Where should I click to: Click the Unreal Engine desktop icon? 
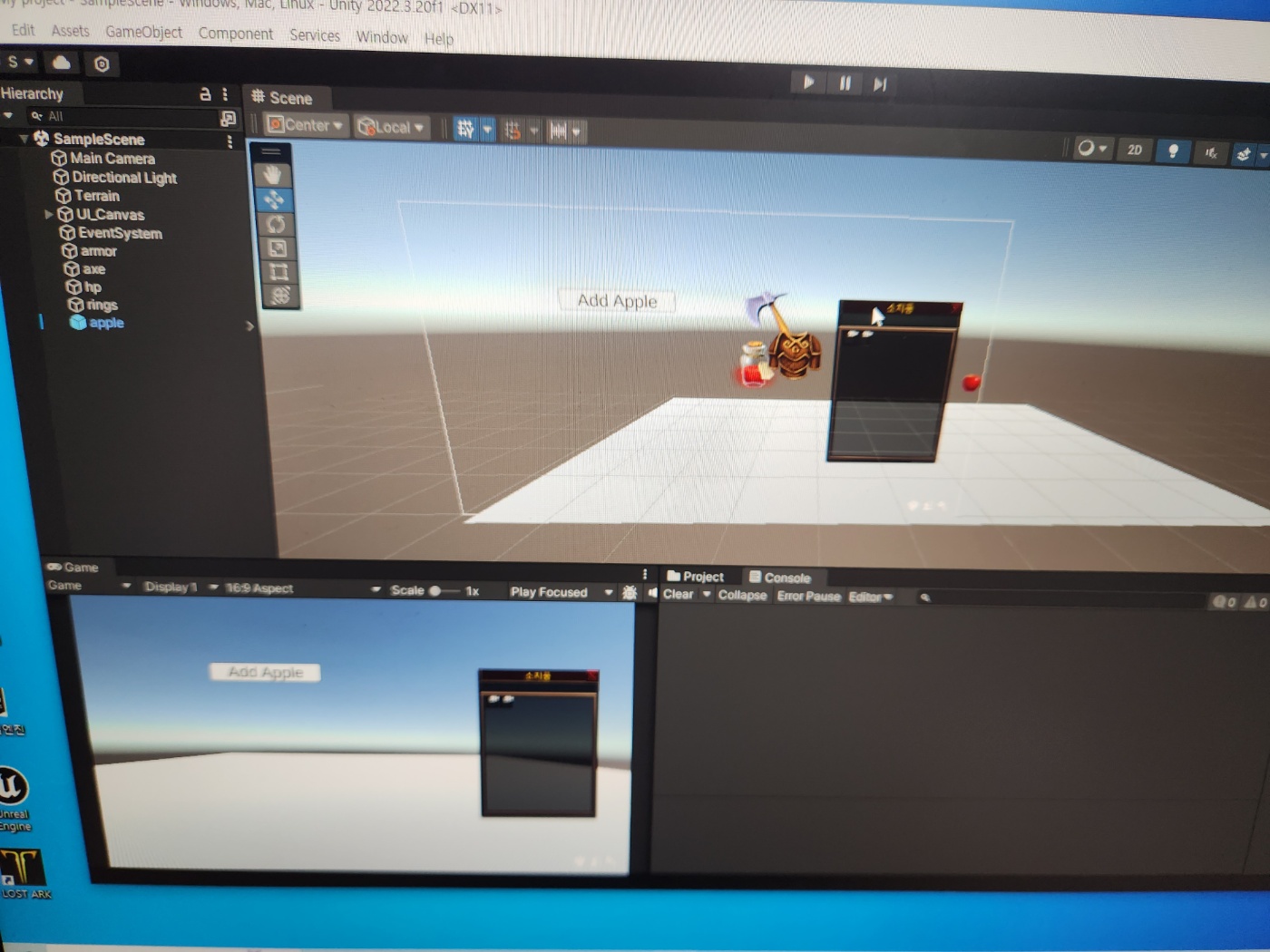(x=13, y=798)
